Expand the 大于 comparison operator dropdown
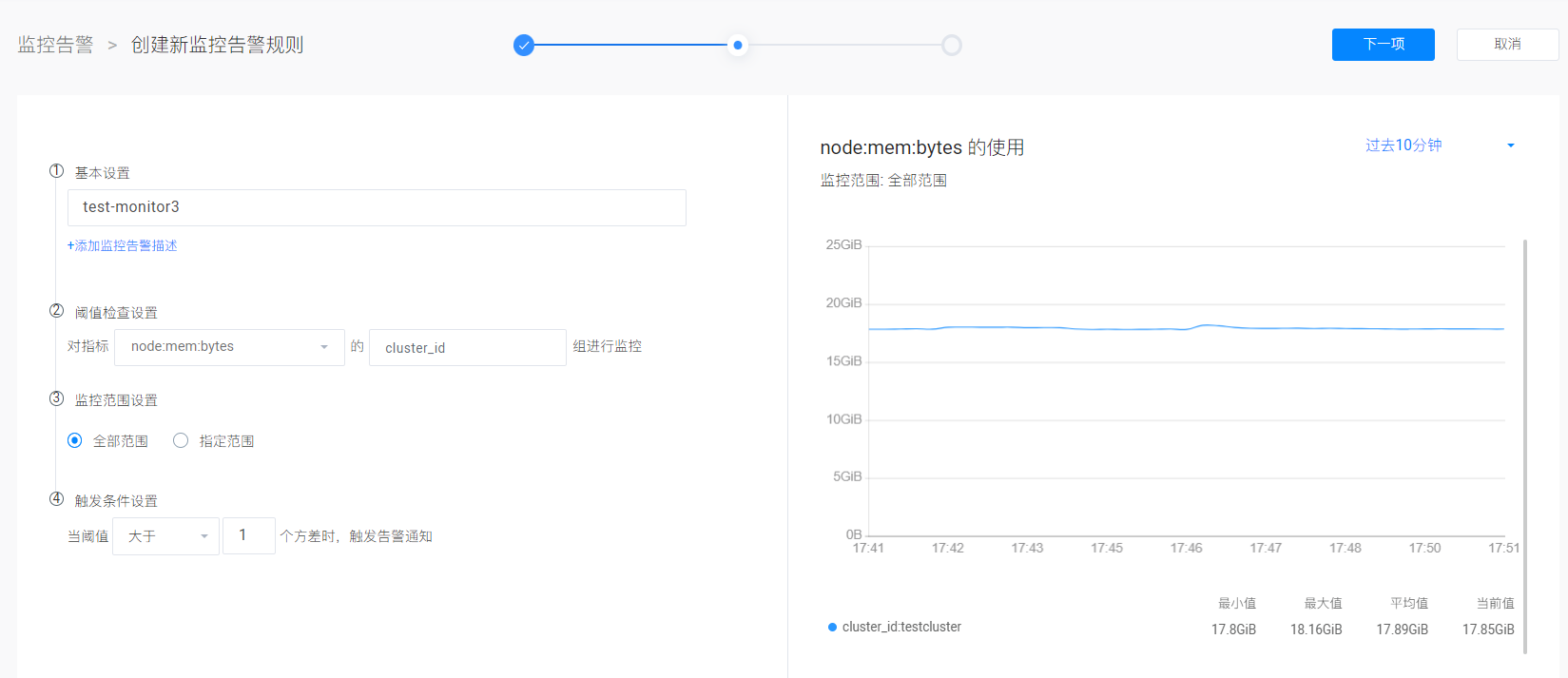Viewport: 1568px width, 678px height. pyautogui.click(x=165, y=536)
